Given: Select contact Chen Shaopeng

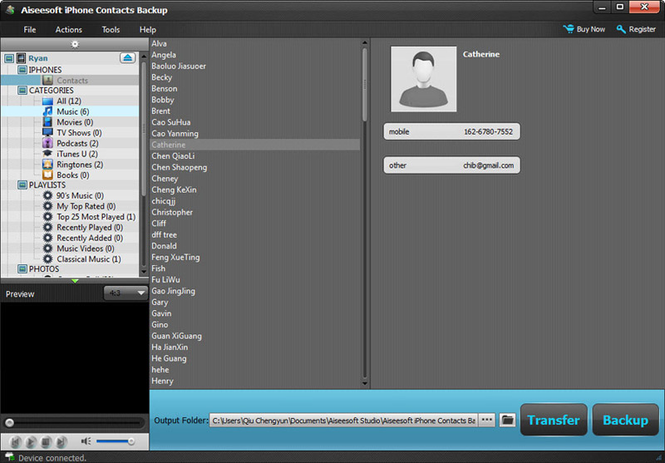Looking at the screenshot, I should 255,167.
